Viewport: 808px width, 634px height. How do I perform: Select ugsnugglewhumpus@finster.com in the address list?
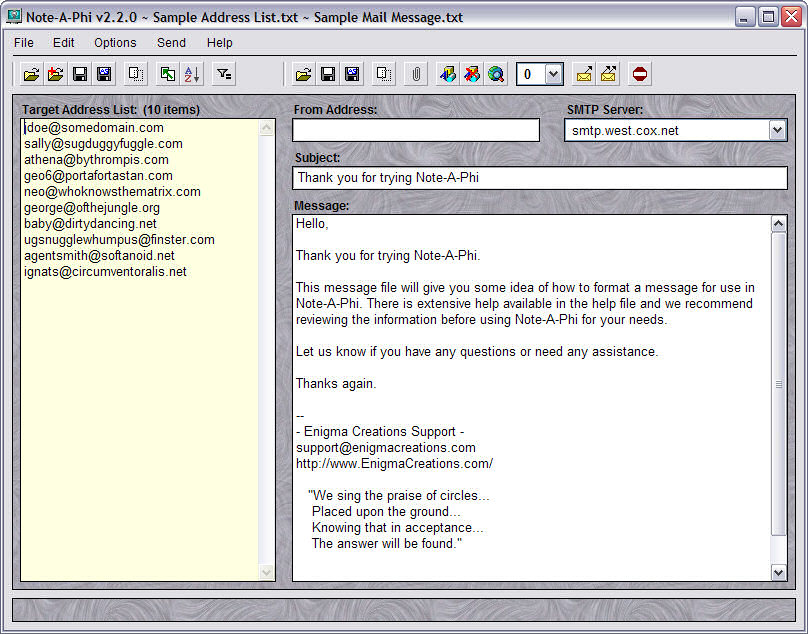tap(119, 240)
